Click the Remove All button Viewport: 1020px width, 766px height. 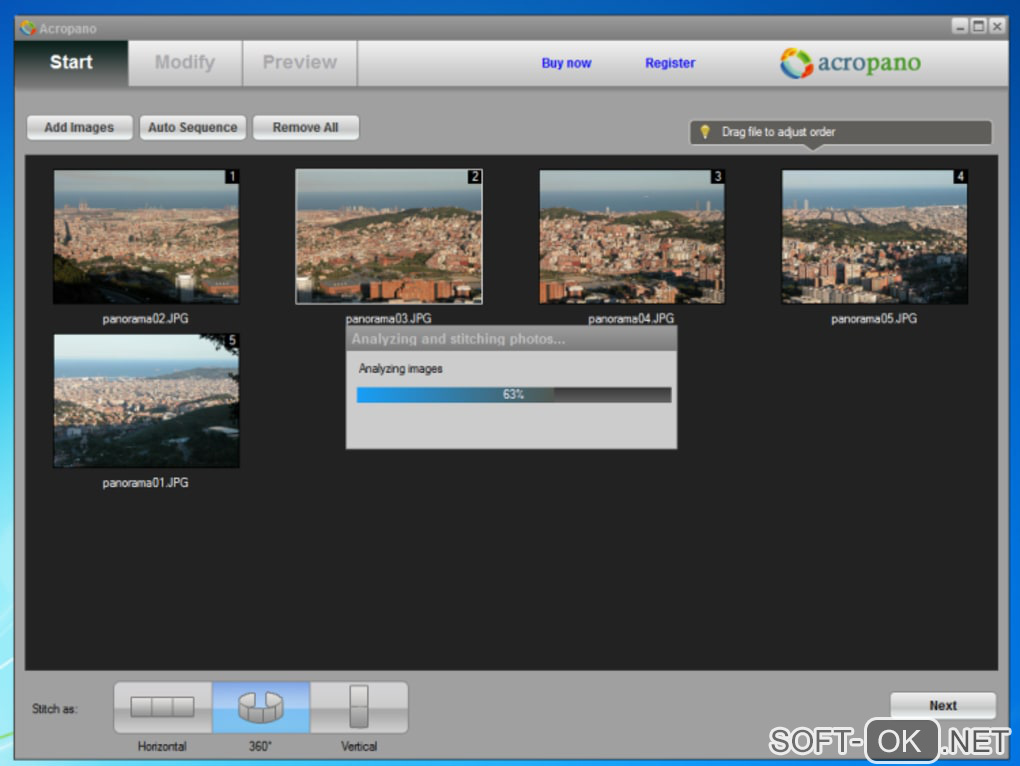(306, 127)
